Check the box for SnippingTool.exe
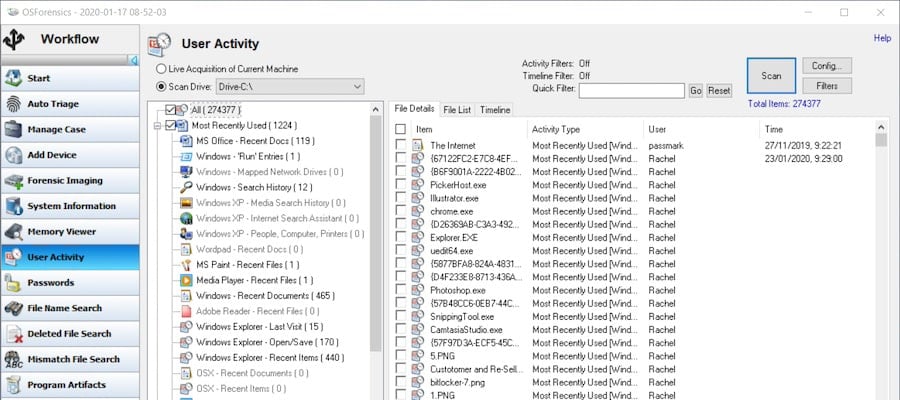900x400 pixels. pos(401,317)
